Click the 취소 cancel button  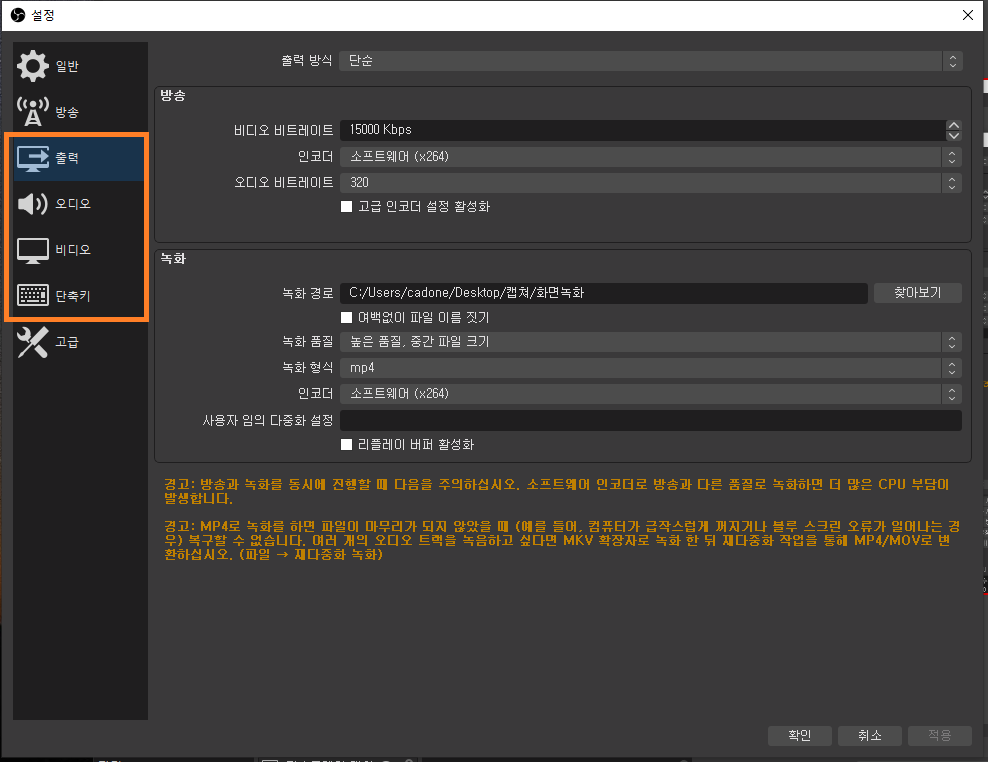pos(870,736)
